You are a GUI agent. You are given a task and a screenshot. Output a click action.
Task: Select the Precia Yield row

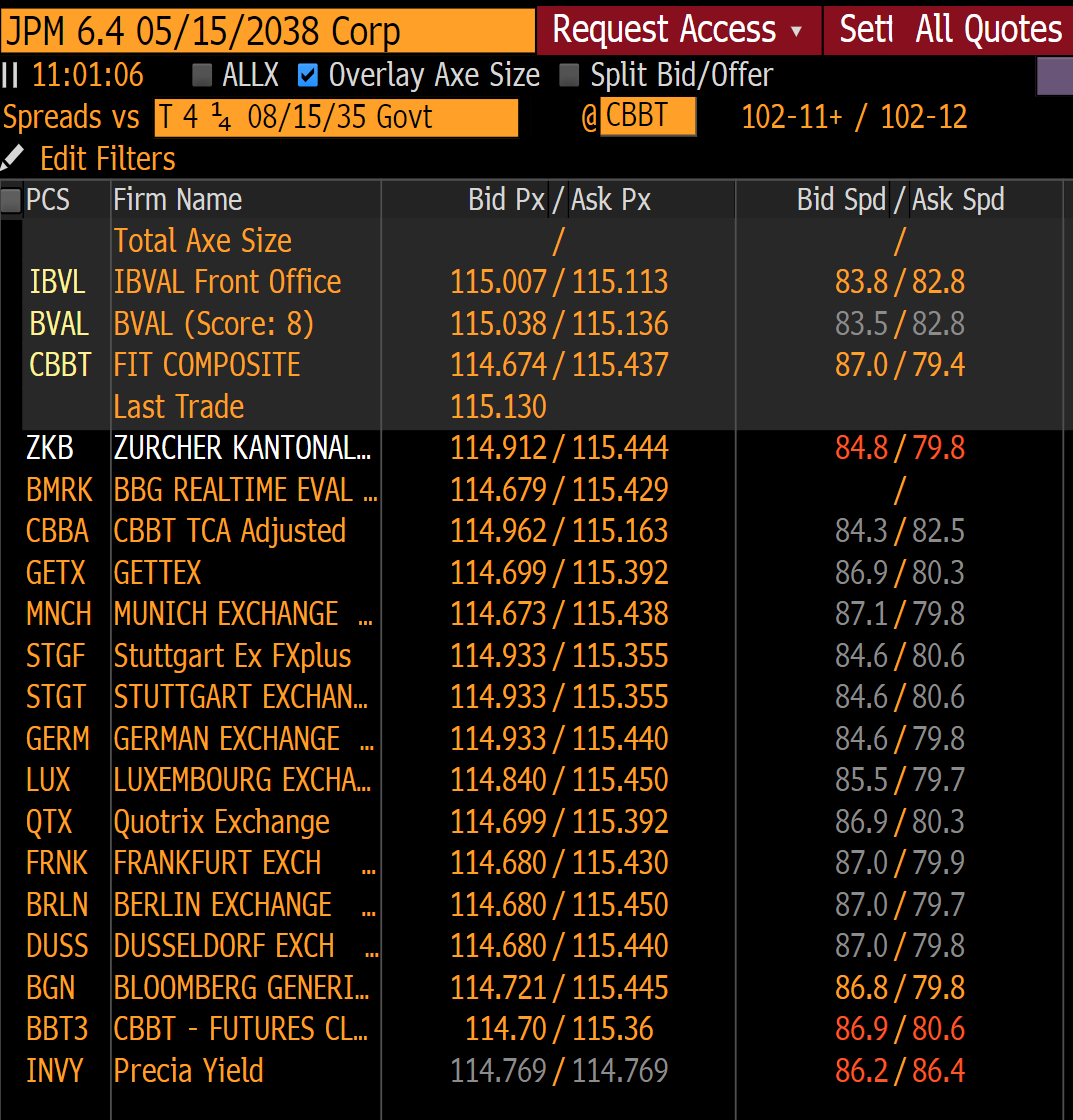click(x=543, y=1070)
